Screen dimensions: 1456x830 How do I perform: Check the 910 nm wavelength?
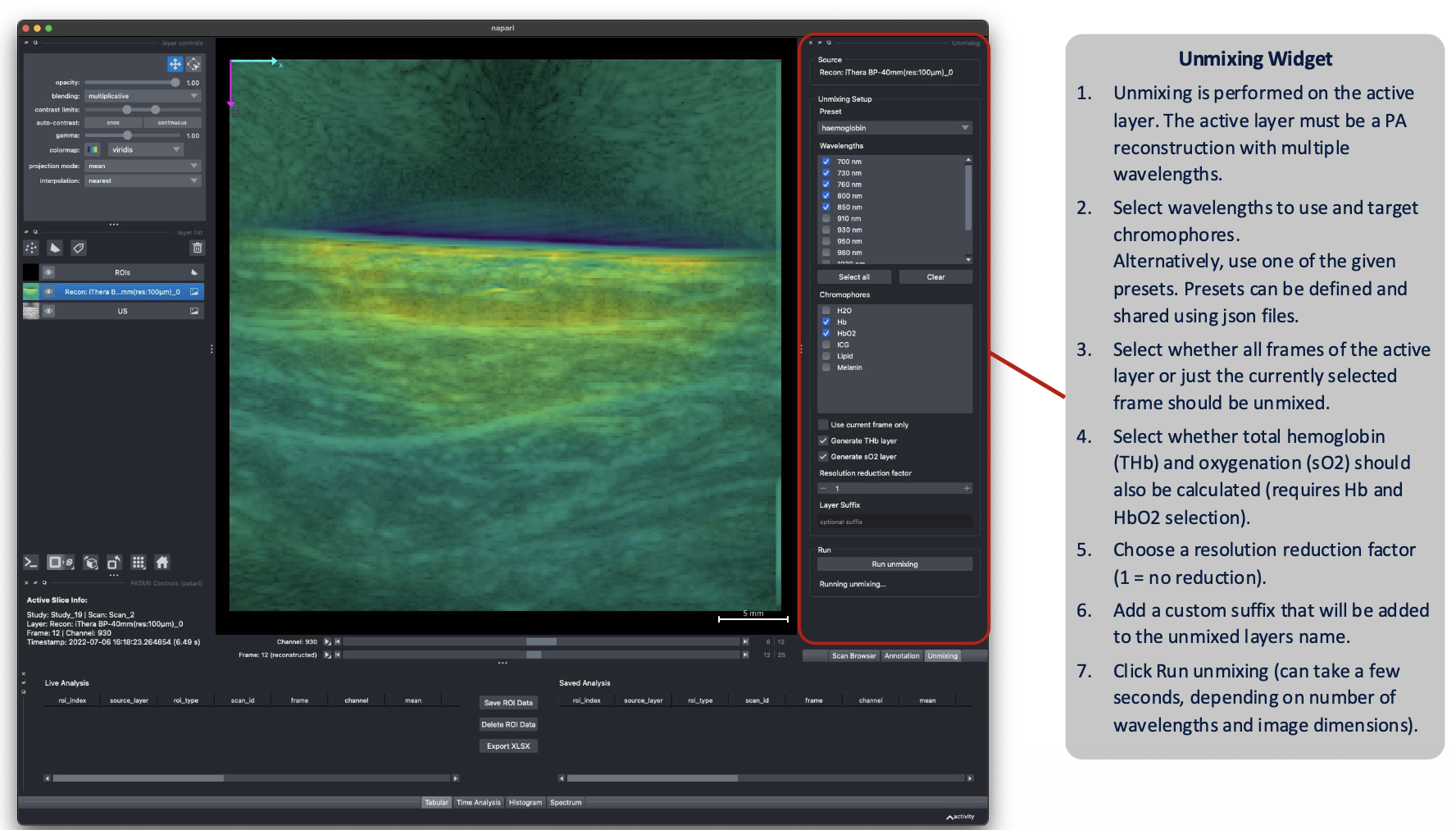826,219
